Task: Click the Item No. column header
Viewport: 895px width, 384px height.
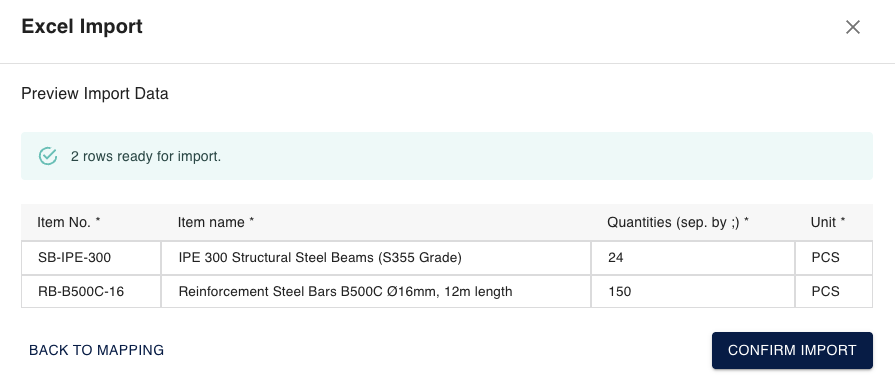Action: click(x=69, y=223)
